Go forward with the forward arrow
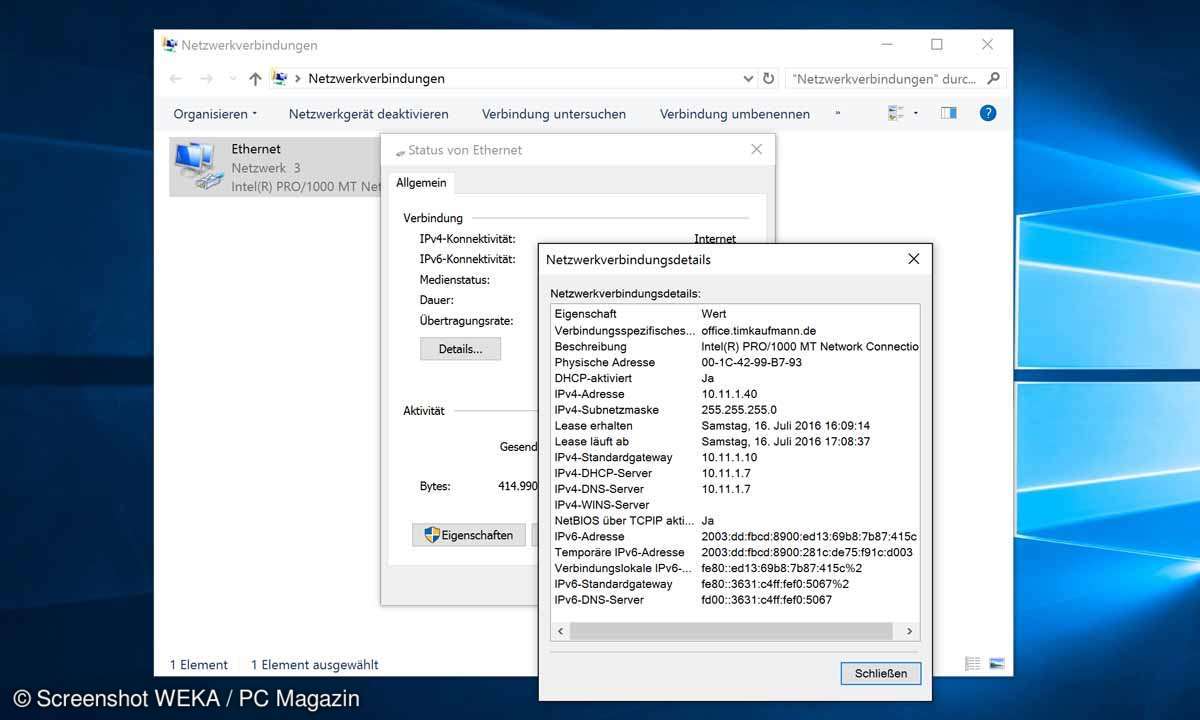This screenshot has width=1200, height=720. [206, 78]
